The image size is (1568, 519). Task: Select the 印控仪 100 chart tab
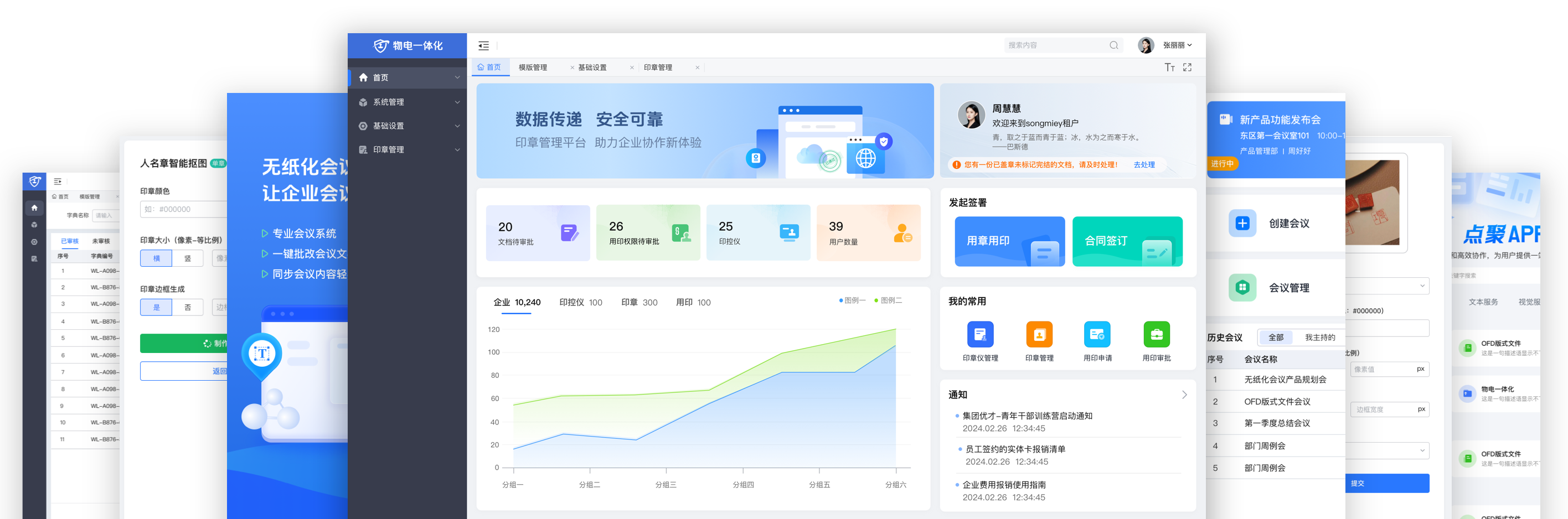pos(580,303)
